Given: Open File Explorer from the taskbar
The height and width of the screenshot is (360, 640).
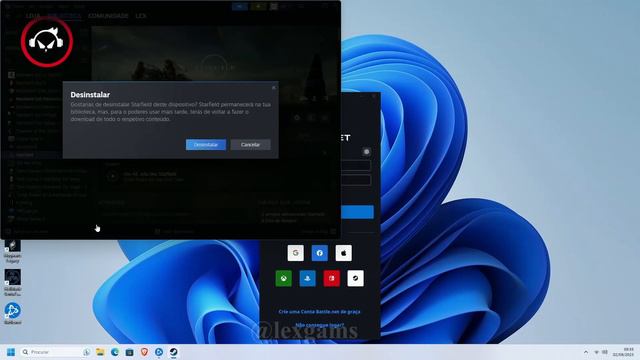Looking at the screenshot, I should tap(100, 352).
